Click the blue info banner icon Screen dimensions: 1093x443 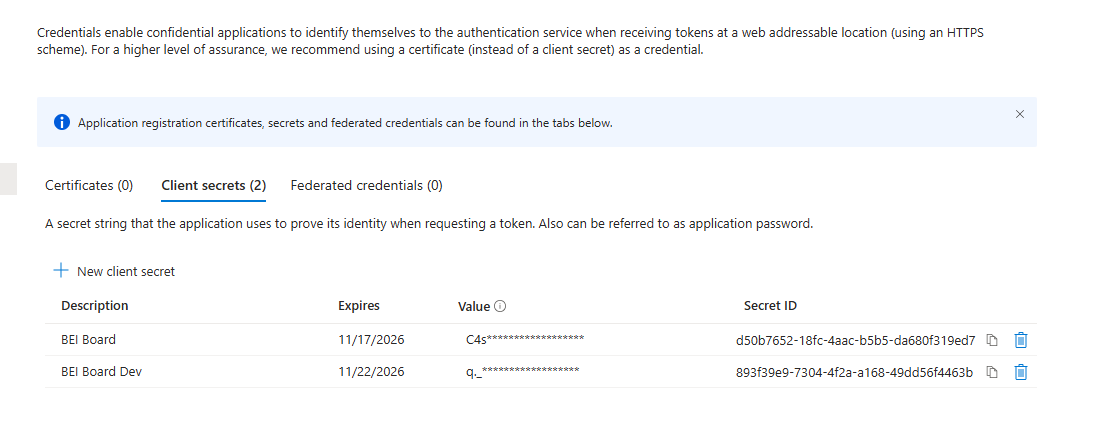coord(61,123)
